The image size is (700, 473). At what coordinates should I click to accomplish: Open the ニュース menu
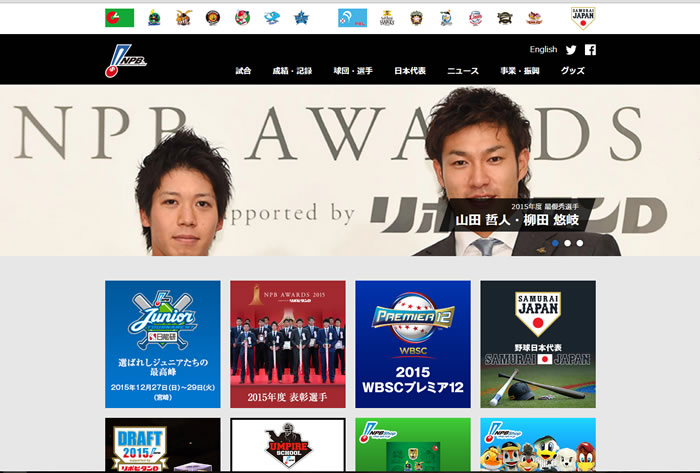pyautogui.click(x=463, y=71)
